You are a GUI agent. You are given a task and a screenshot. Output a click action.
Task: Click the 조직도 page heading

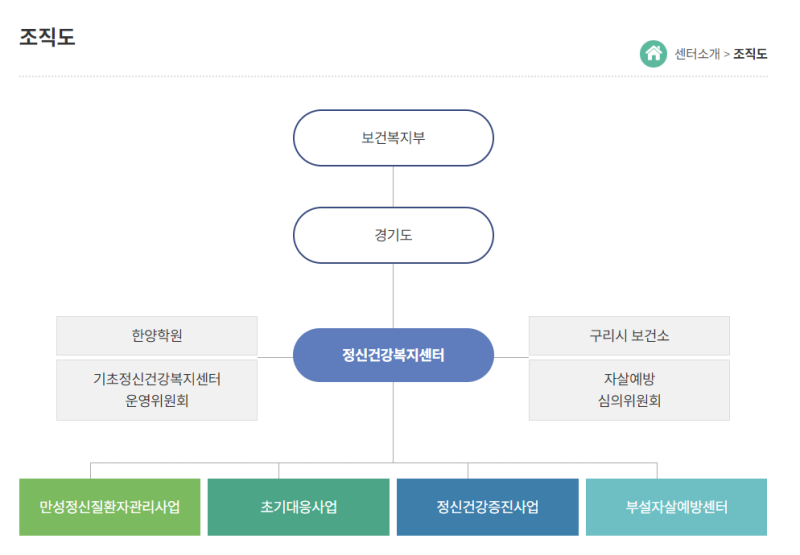pos(47,37)
